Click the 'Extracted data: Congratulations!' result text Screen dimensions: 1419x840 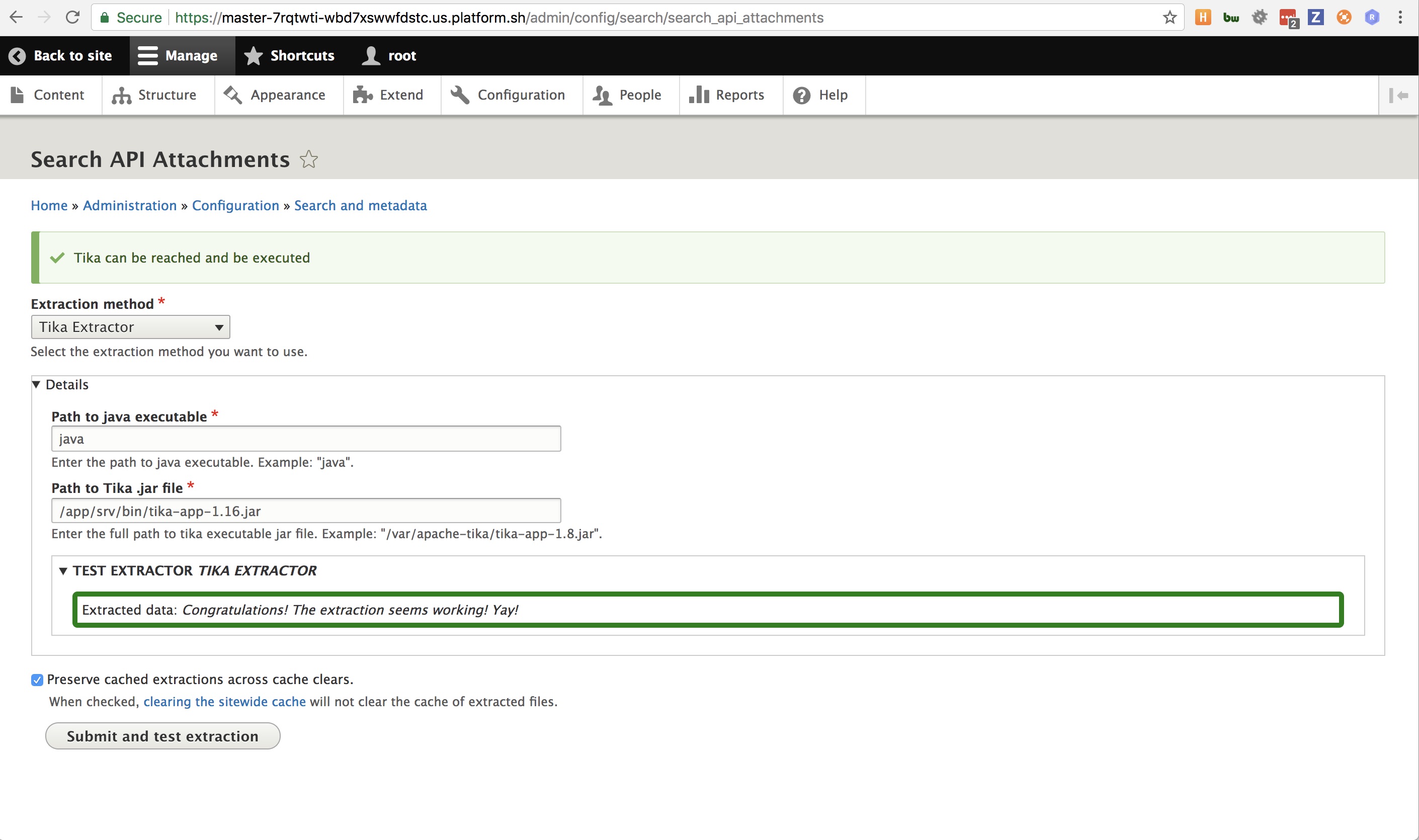pos(300,610)
